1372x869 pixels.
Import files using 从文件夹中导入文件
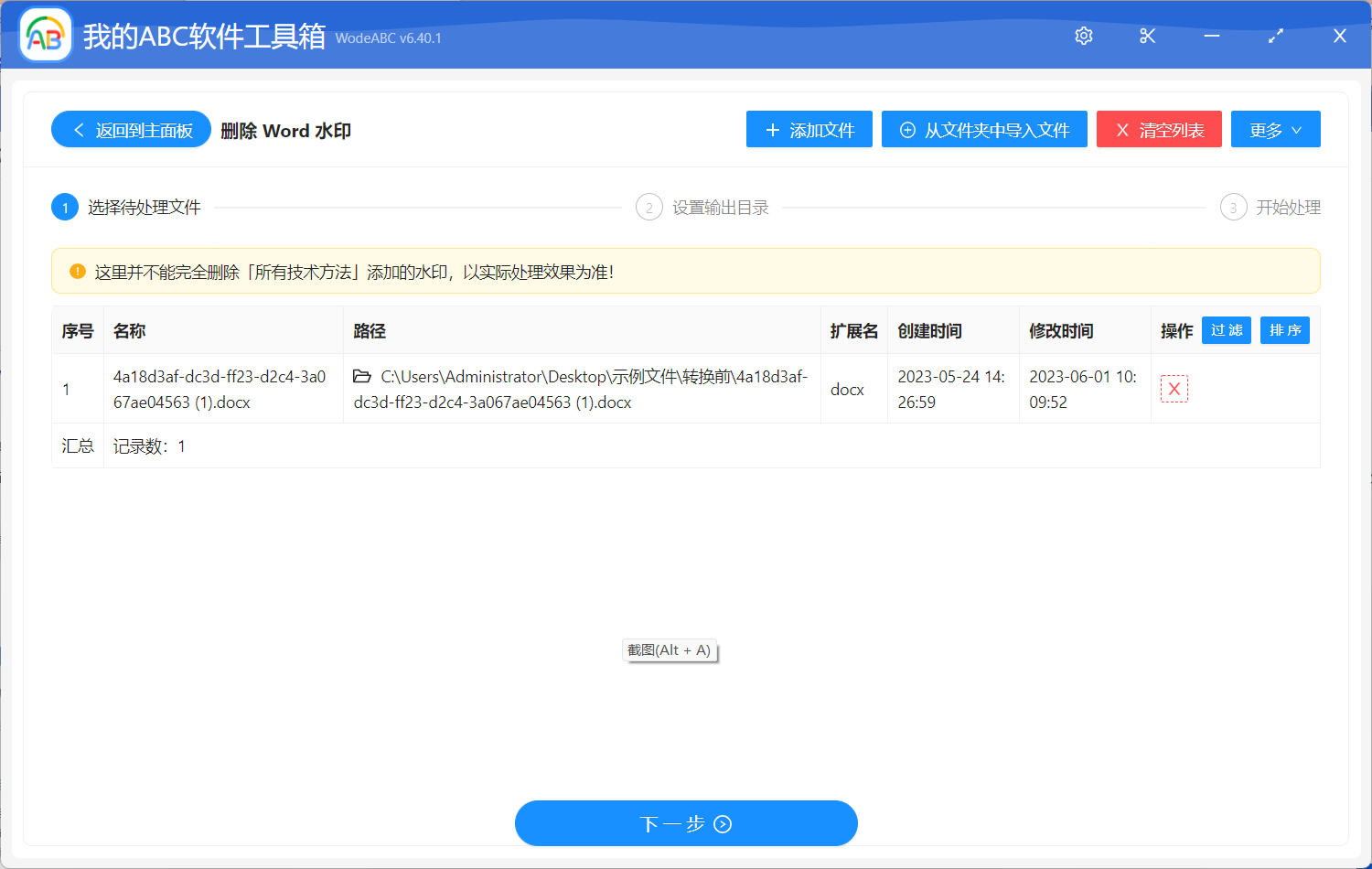tap(984, 129)
